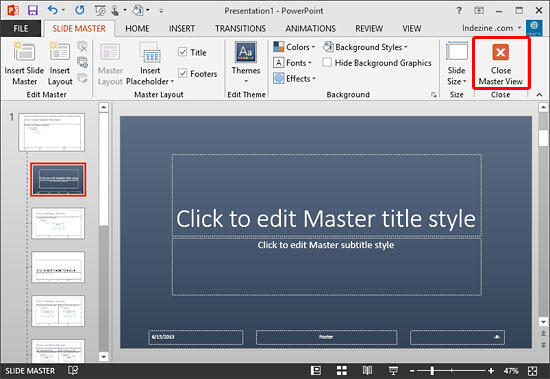Viewport: 550px width, 379px height.
Task: Open Undo history dropdown arrow
Action: point(63,11)
